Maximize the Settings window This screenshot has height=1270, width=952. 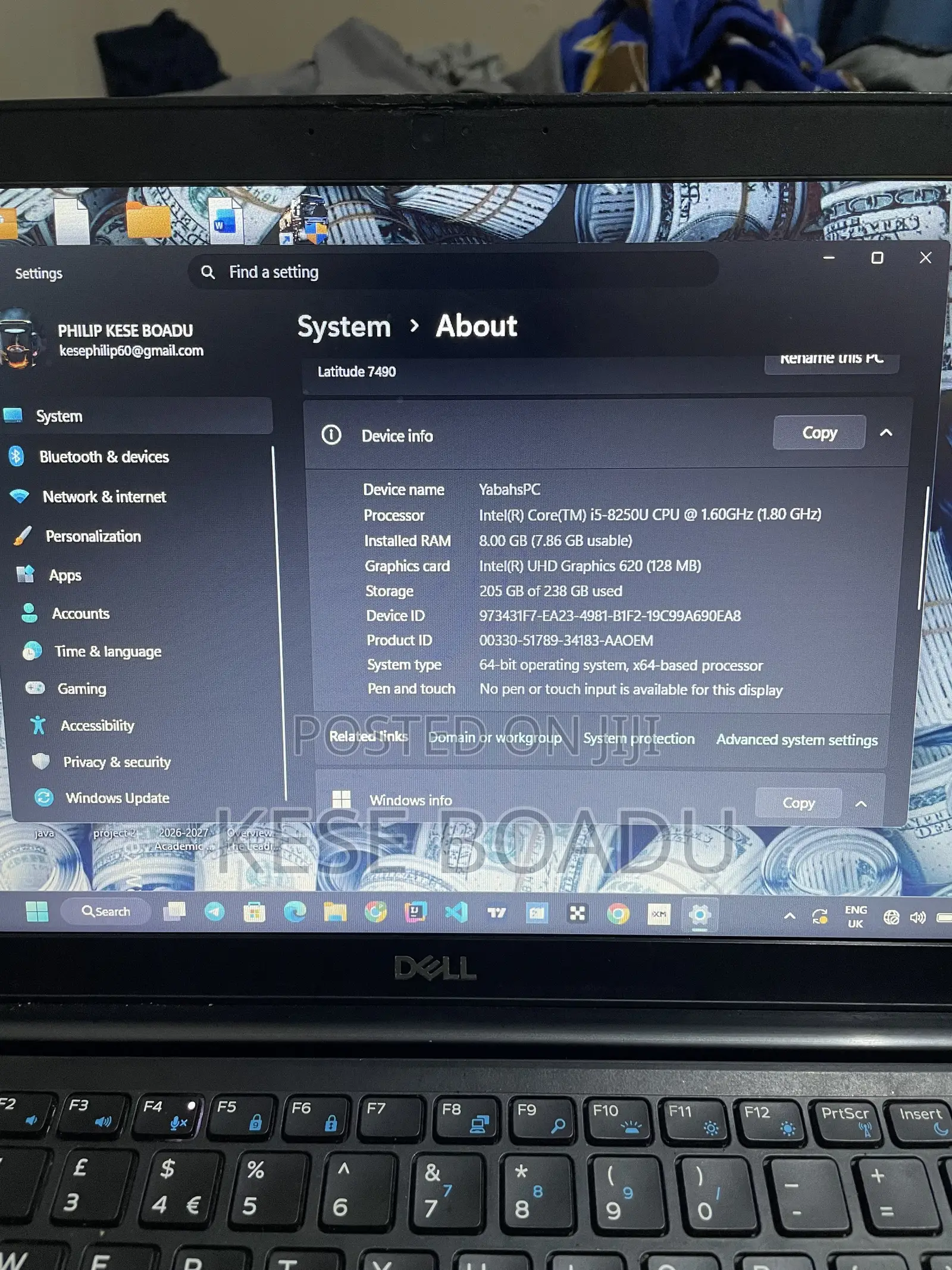[x=877, y=258]
